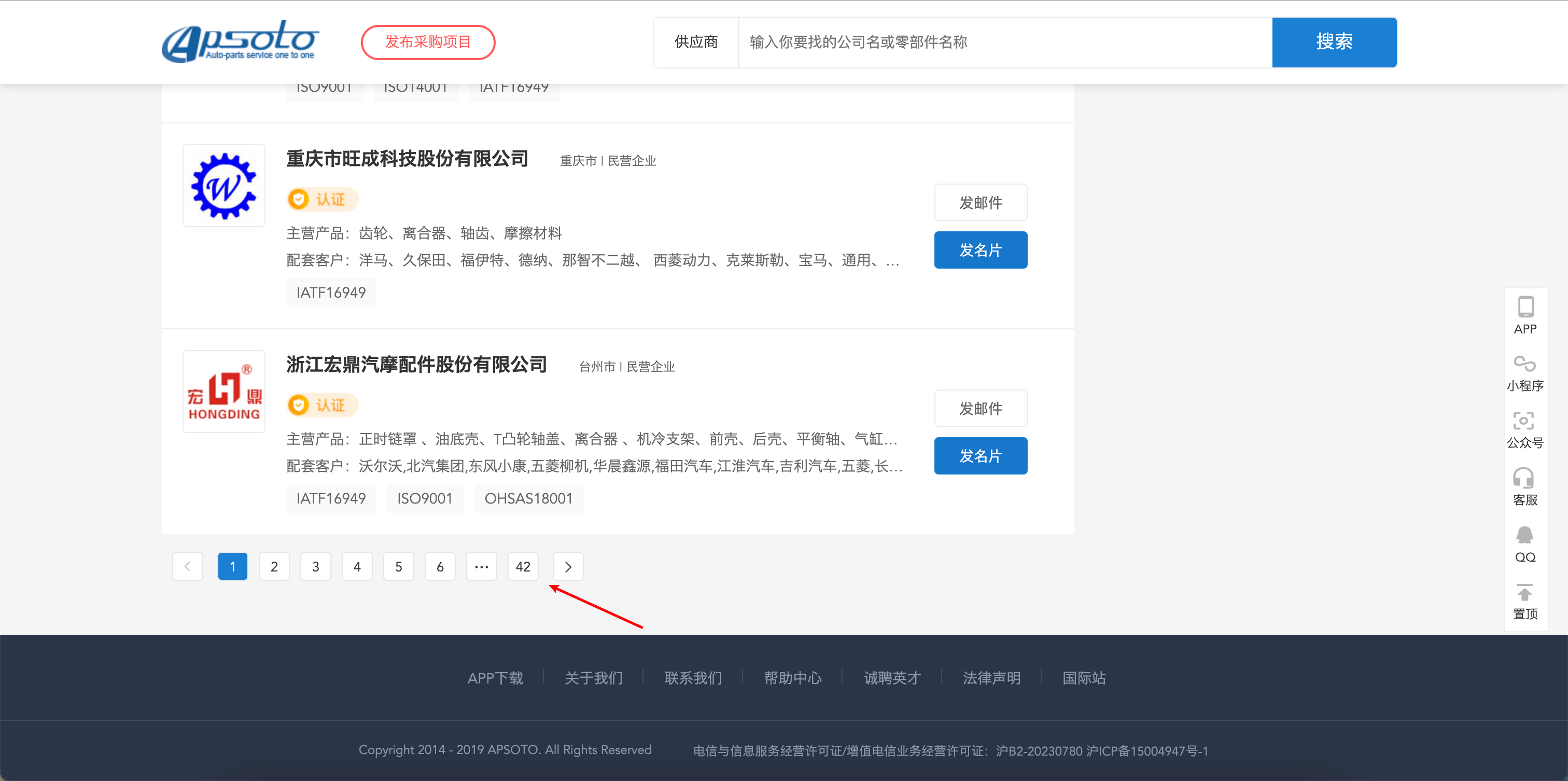
Task: Go to page 5
Action: tap(398, 566)
